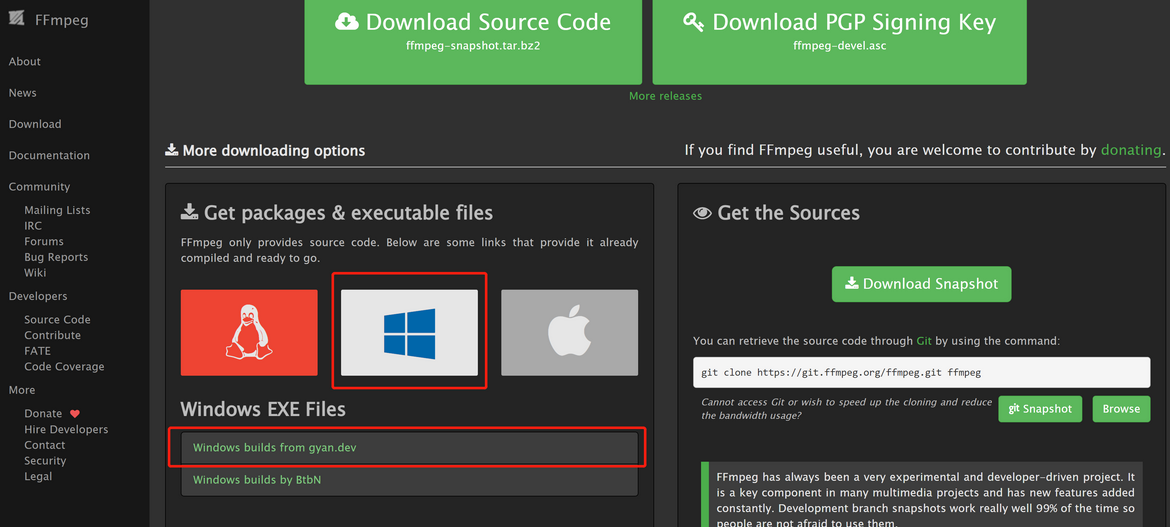Screen dimensions: 1170x527
Task: Click the Git link in the retrieve sentence
Action: click(925, 340)
